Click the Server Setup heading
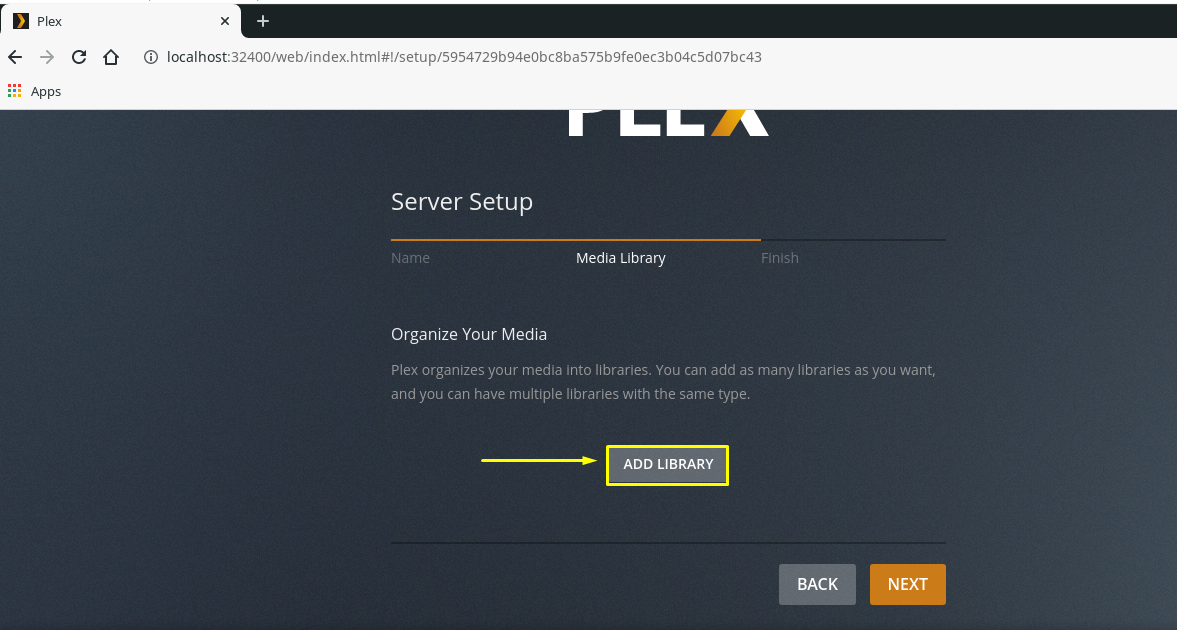Image resolution: width=1177 pixels, height=630 pixels. pos(462,202)
